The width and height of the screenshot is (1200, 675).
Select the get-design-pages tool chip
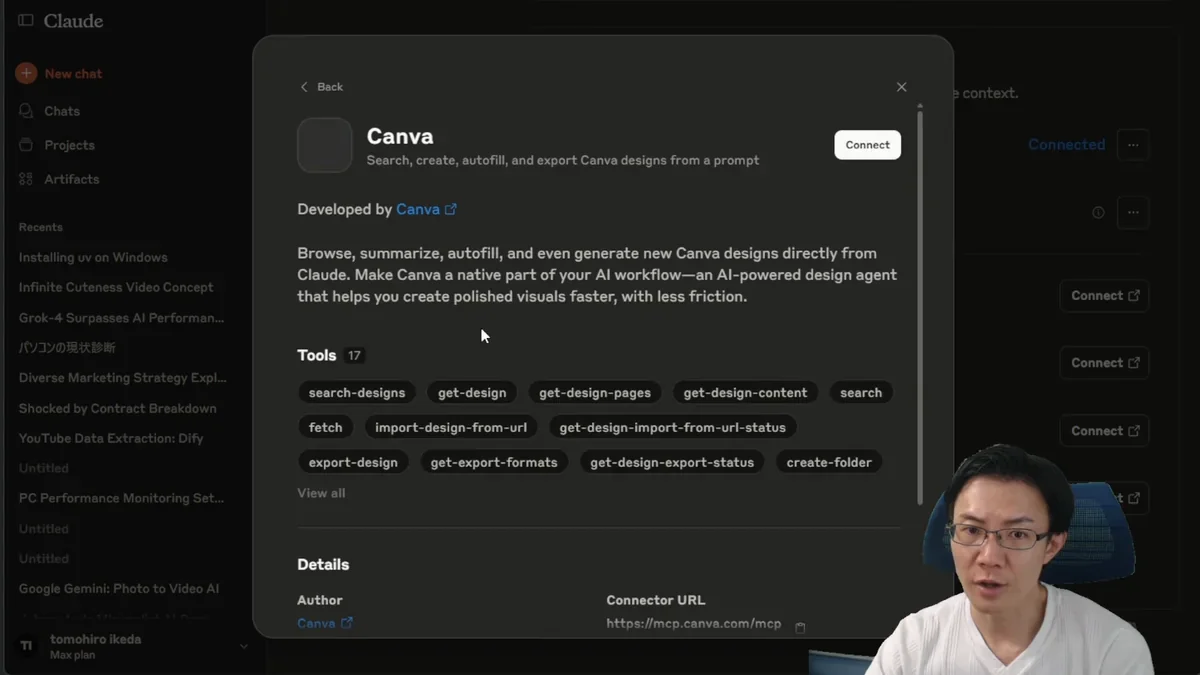pos(595,393)
